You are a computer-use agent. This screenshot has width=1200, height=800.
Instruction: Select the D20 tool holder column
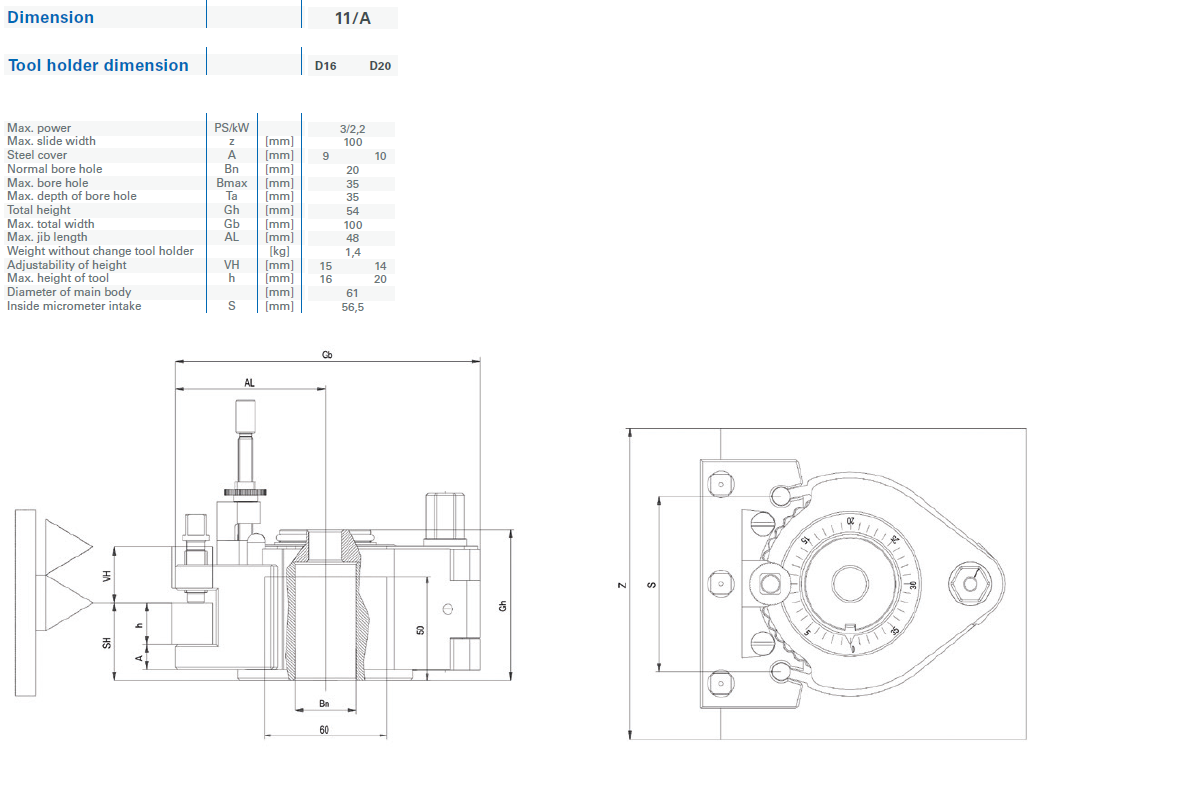click(380, 66)
